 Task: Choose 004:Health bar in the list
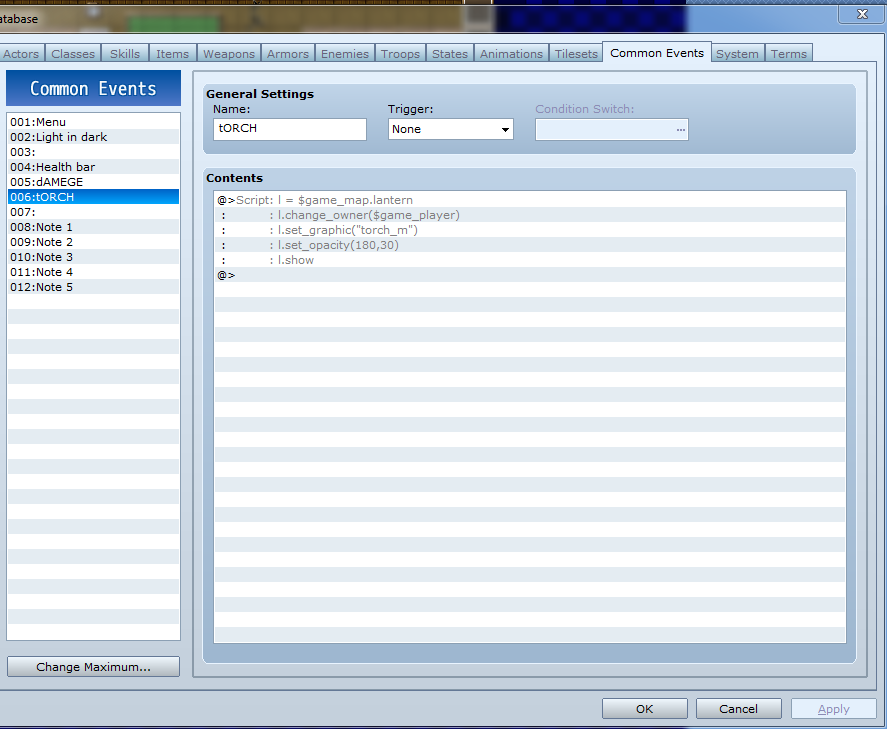tap(93, 167)
